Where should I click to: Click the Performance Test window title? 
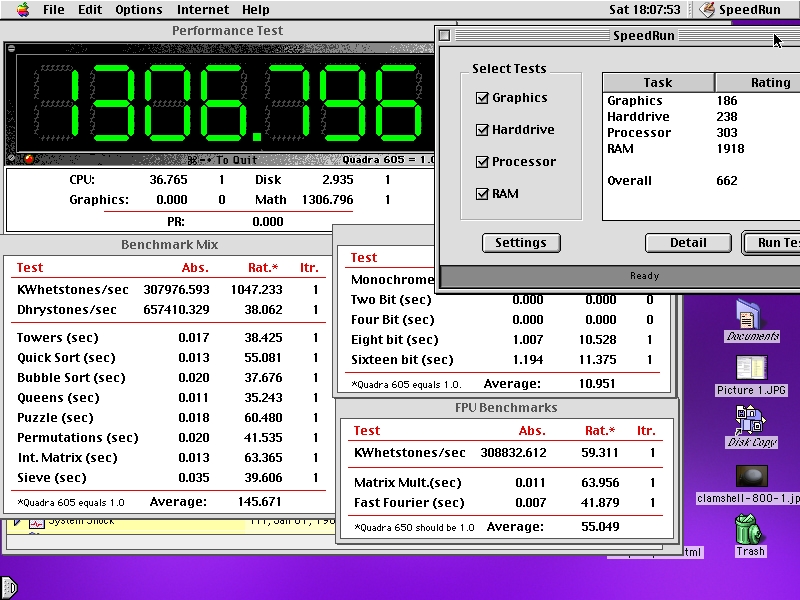point(227,31)
